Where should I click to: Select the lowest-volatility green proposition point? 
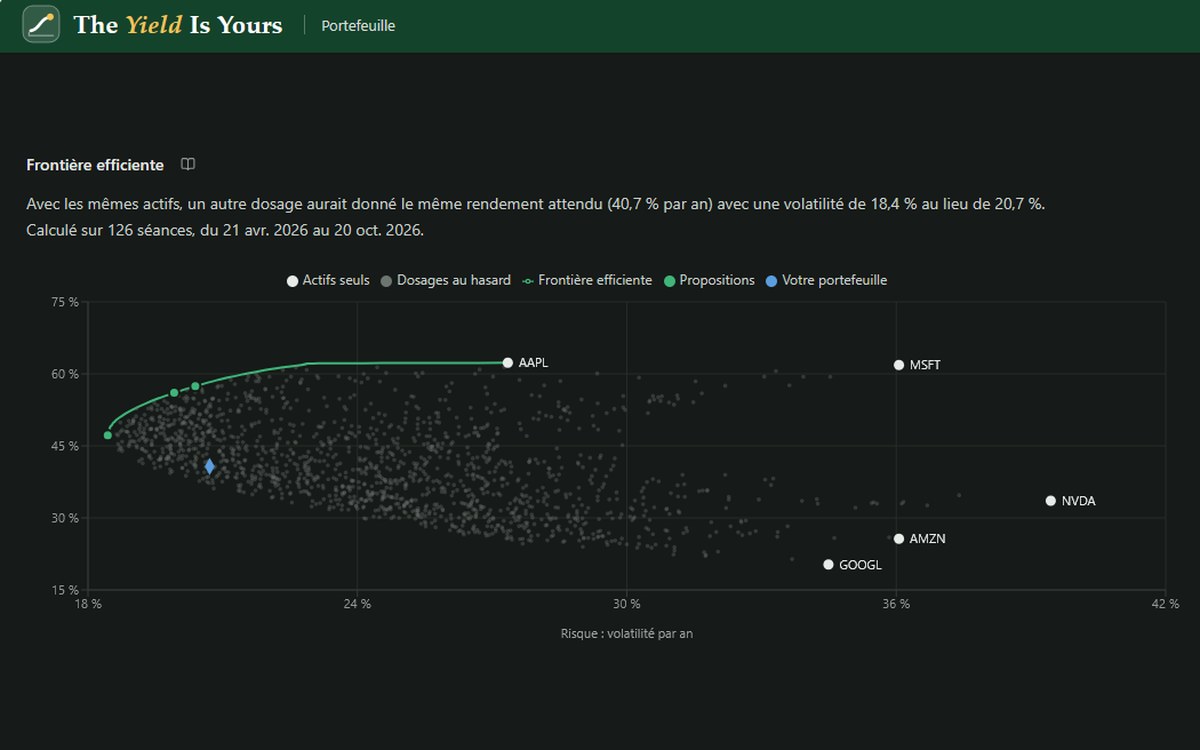pos(108,435)
